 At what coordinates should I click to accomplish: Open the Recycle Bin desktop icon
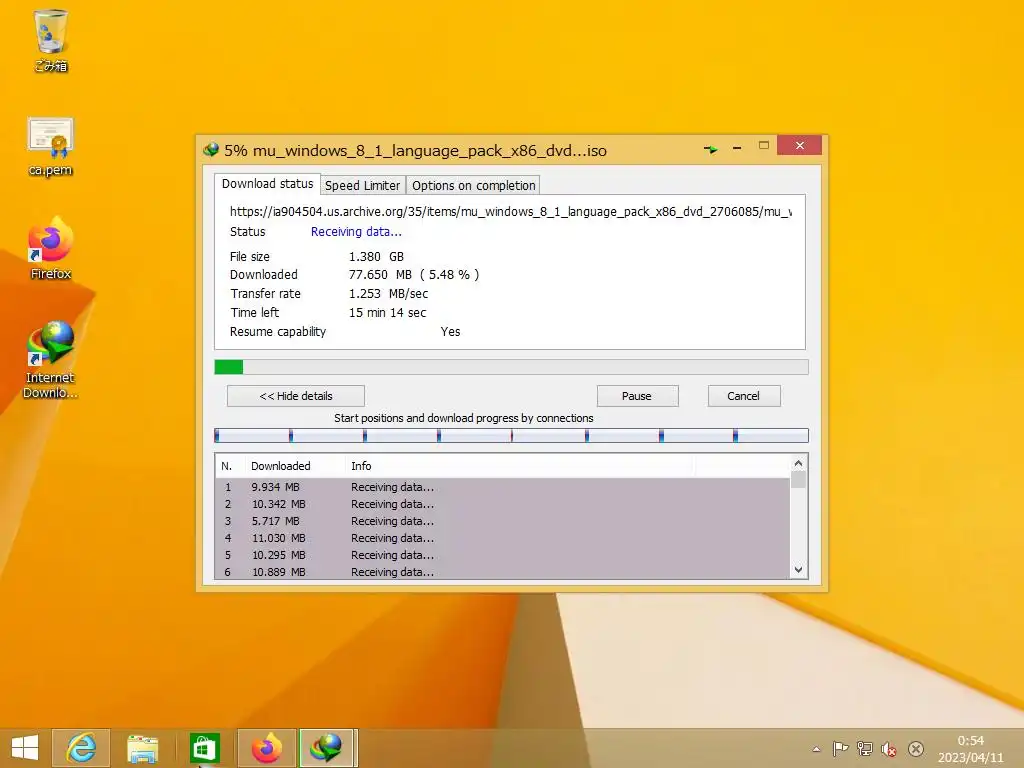[50, 39]
